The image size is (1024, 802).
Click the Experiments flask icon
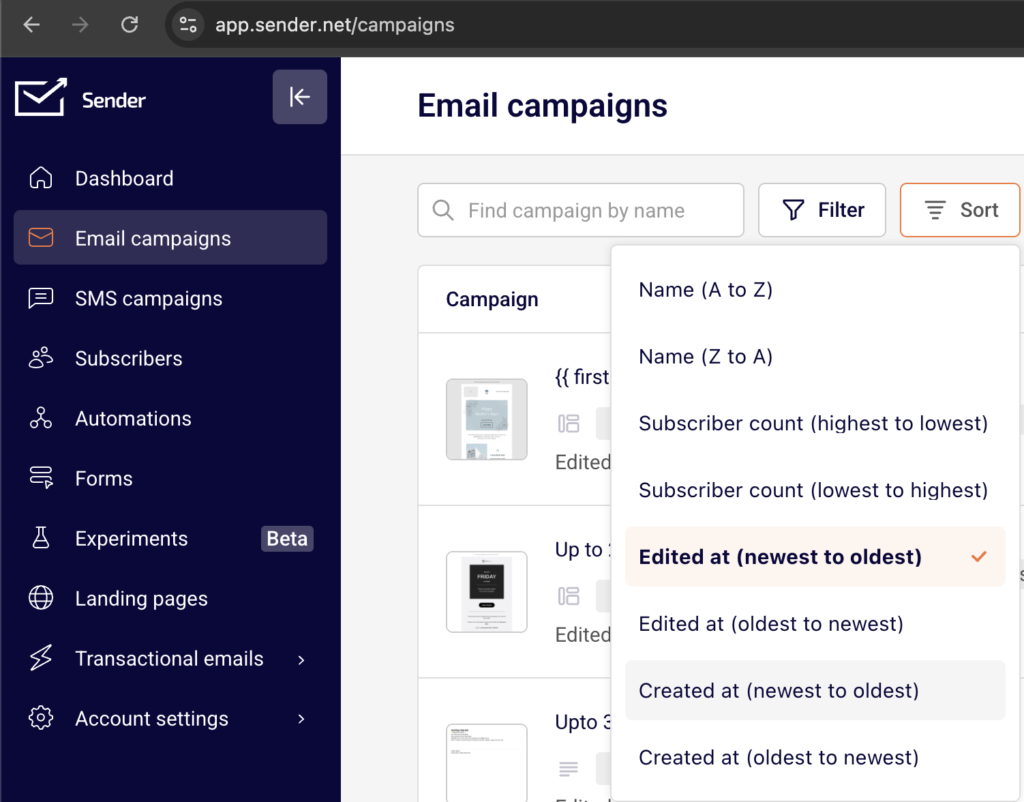tap(40, 537)
